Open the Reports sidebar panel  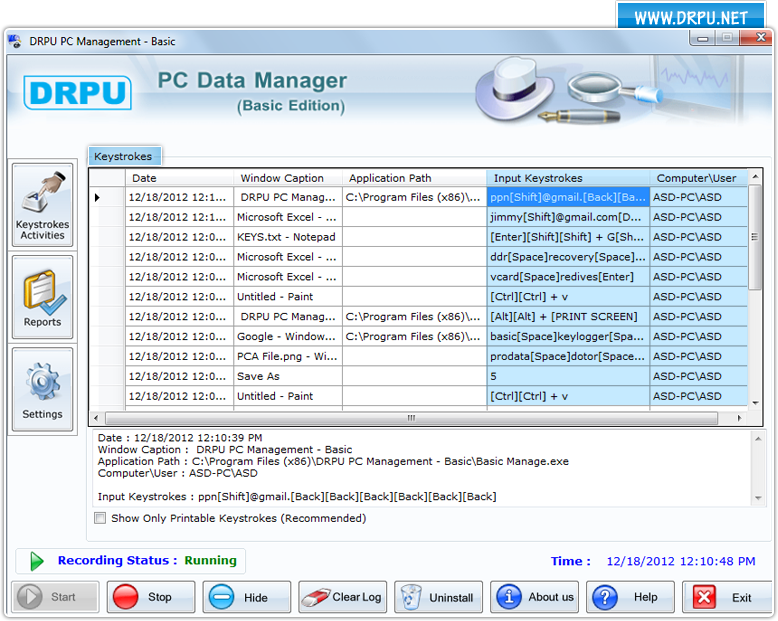tap(43, 297)
